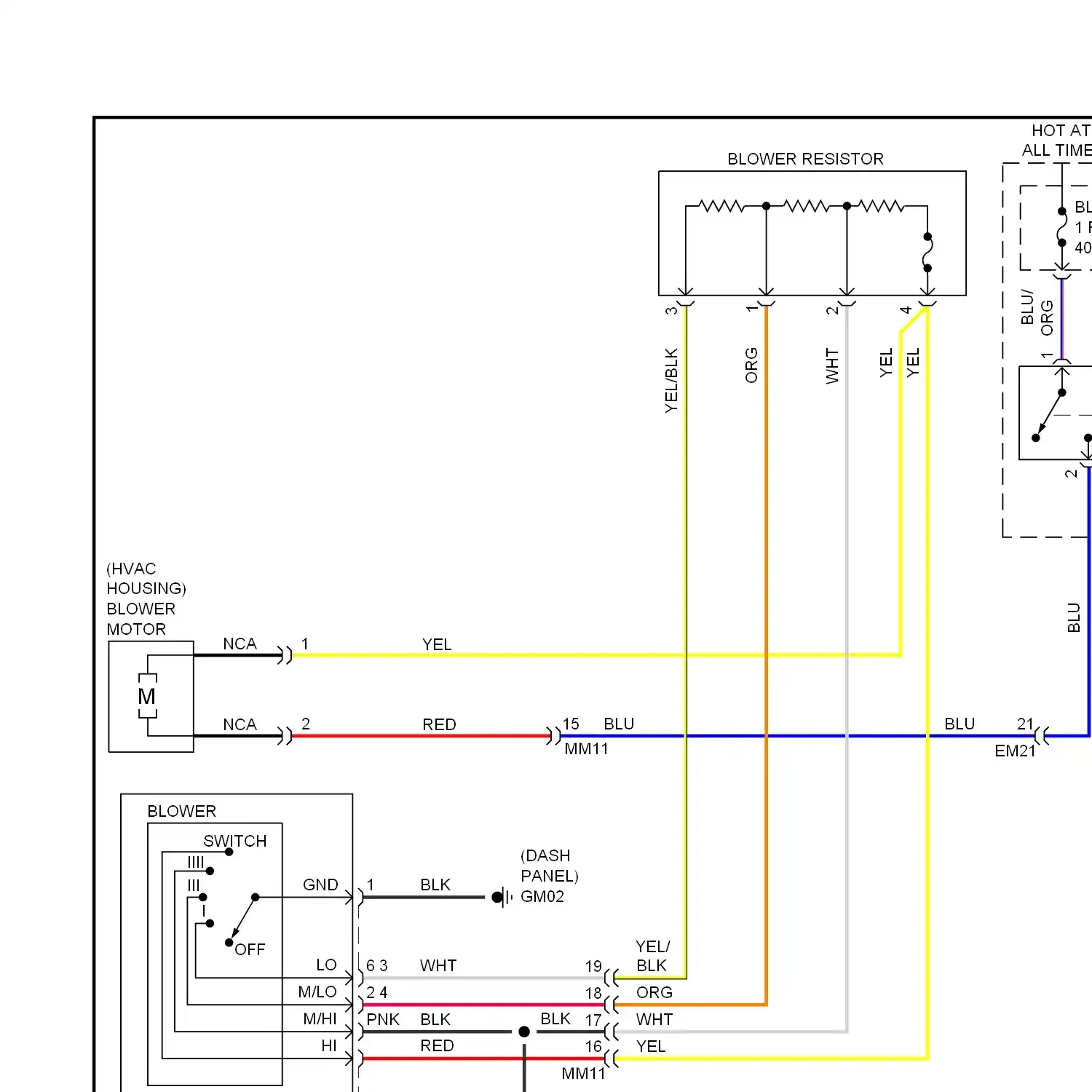Click the BLOWER heading of switch box
1092x1092 pixels.
181,811
